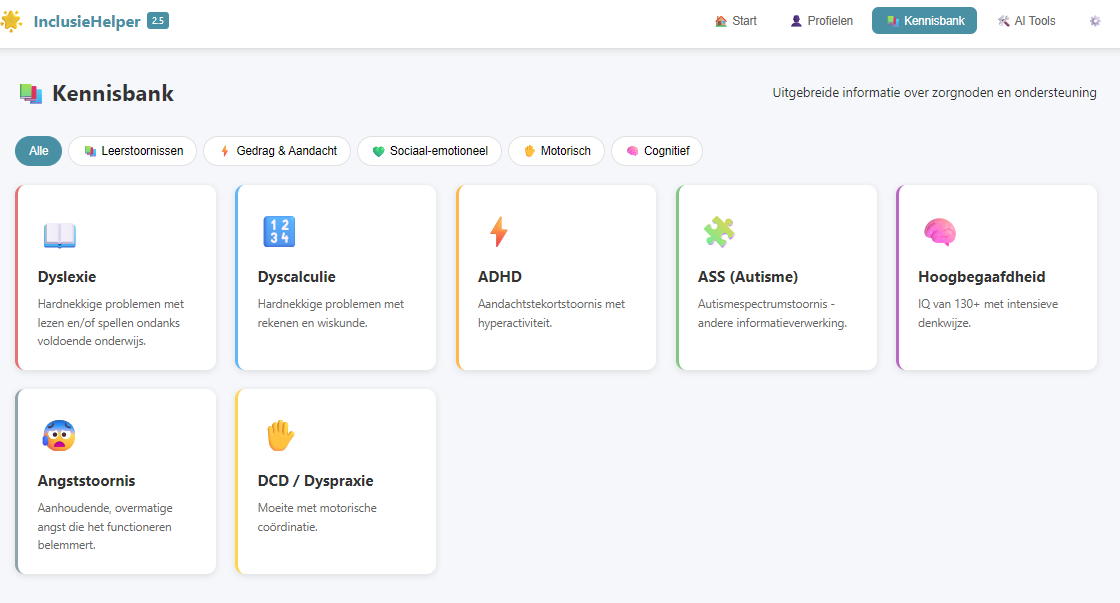The image size is (1120, 603).
Task: Click the scared face Angststoornis icon
Action: (x=59, y=436)
